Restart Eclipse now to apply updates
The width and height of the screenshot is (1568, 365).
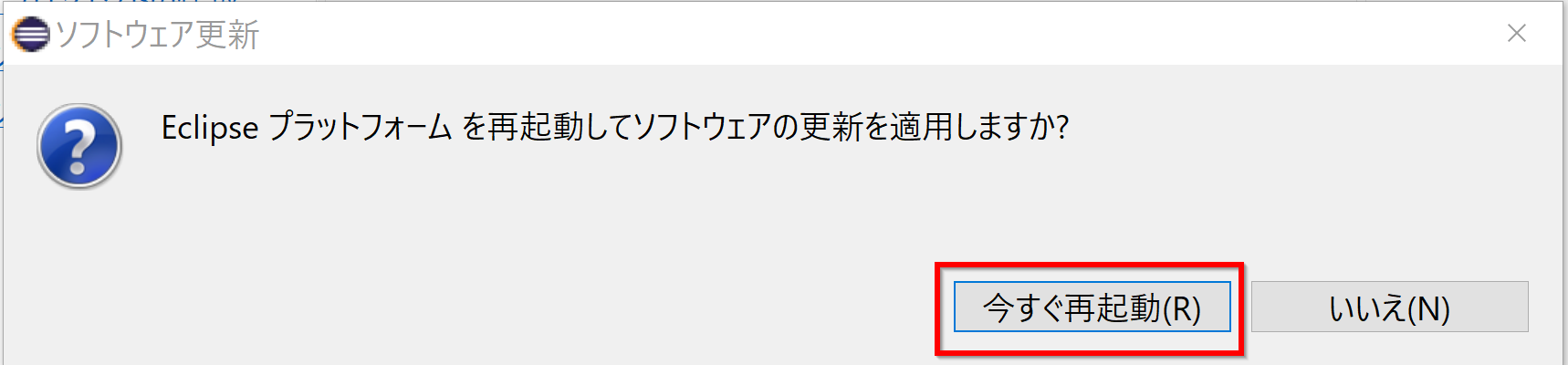(x=1092, y=307)
